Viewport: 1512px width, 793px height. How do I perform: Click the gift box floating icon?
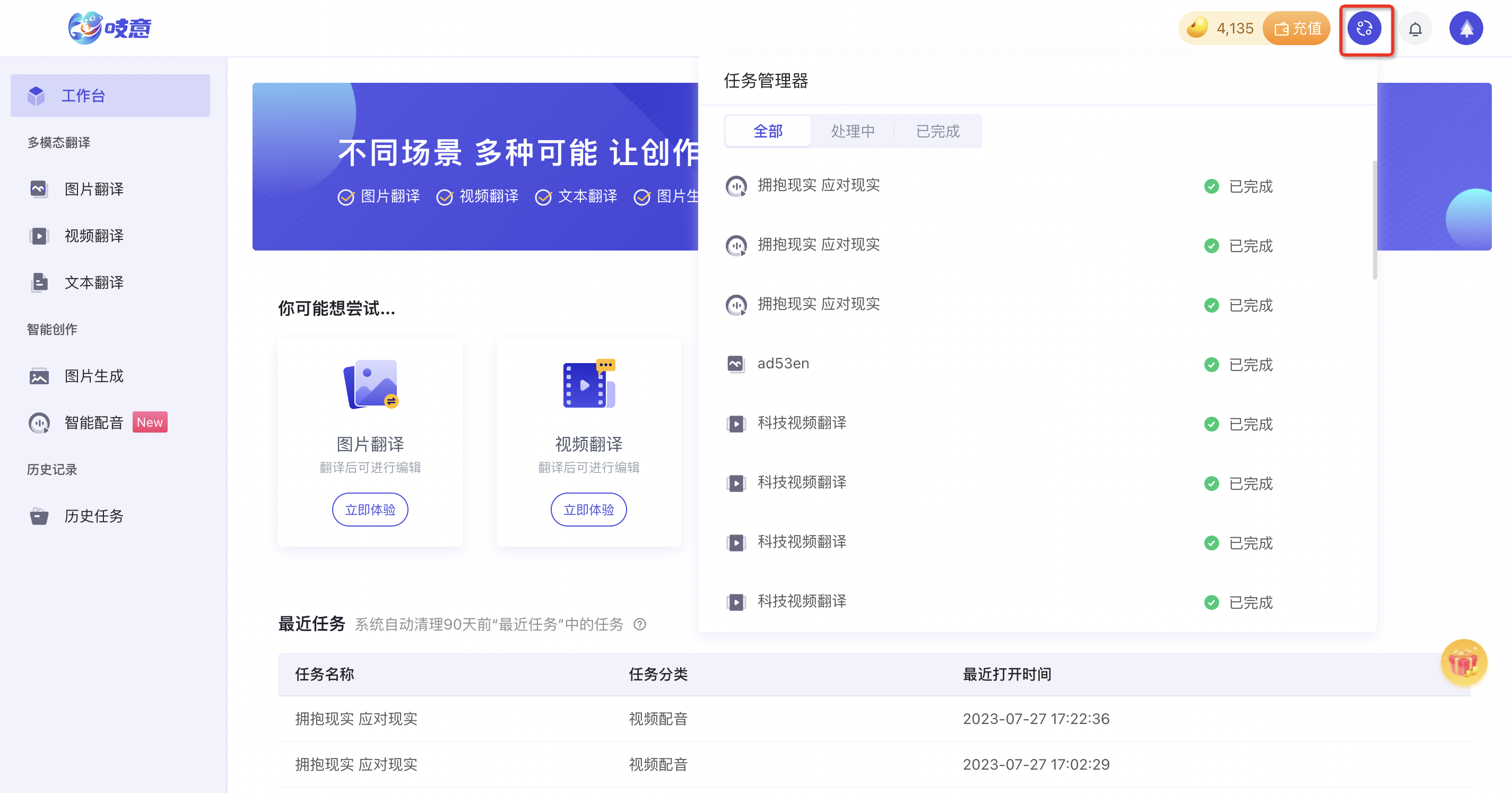1463,663
